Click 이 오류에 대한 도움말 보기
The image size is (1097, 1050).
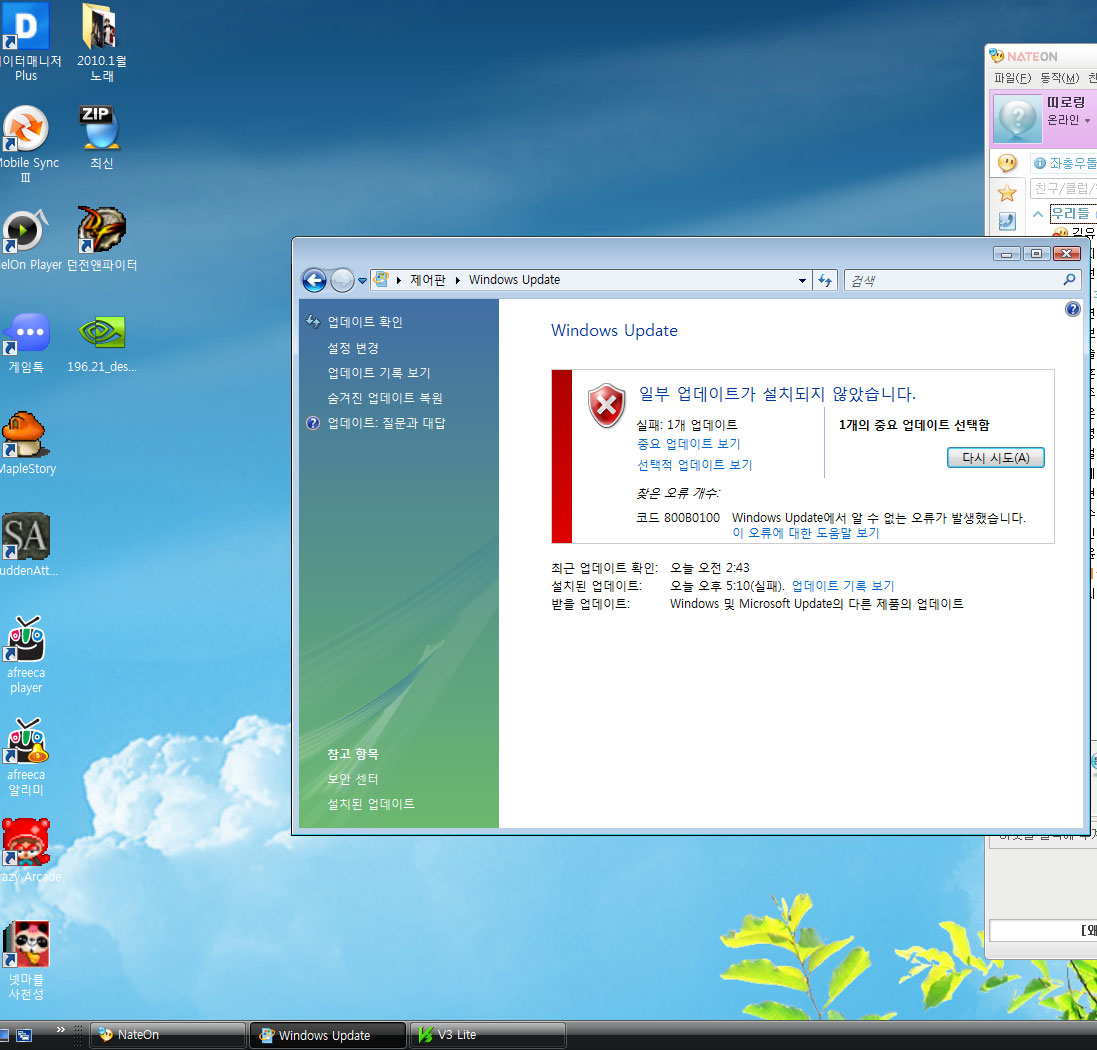pos(805,533)
